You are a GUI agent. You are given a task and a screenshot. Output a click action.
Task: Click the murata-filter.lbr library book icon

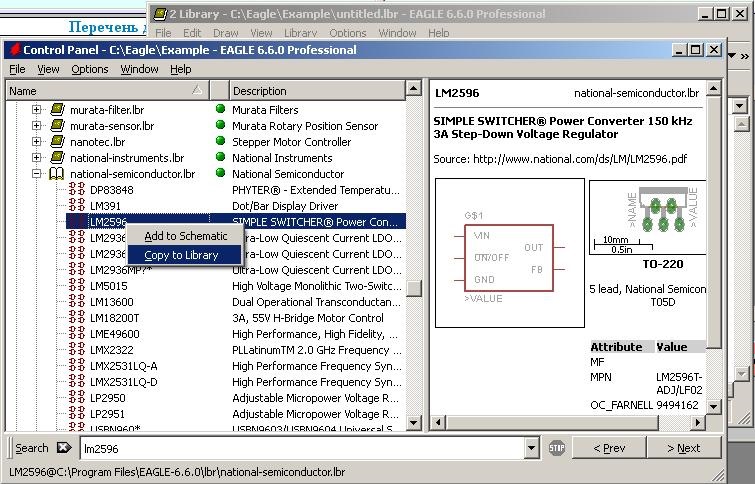(57, 109)
